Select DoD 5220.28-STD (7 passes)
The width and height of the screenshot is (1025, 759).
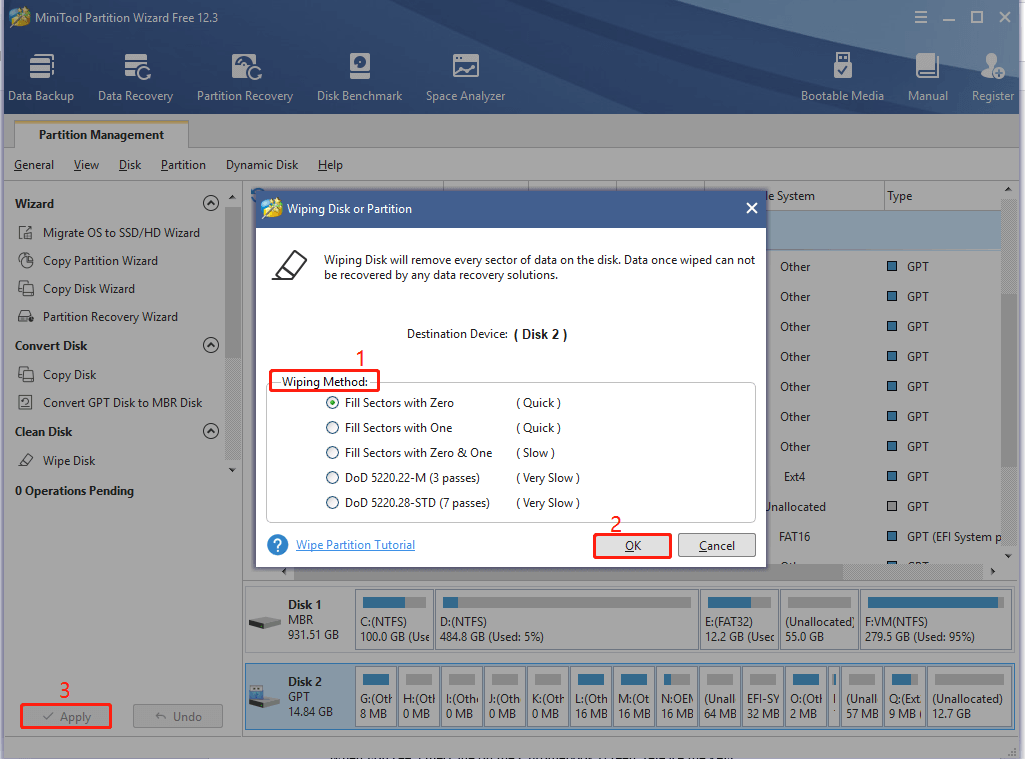[333, 503]
